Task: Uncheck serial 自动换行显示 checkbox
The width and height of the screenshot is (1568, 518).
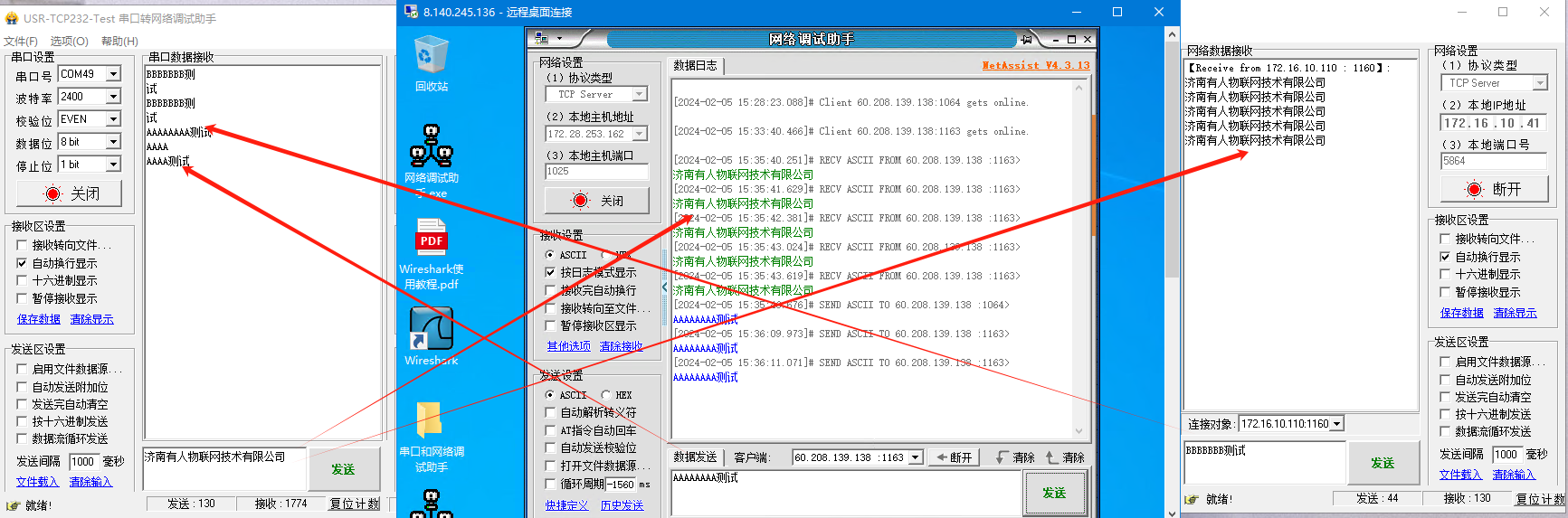Action: [x=23, y=263]
